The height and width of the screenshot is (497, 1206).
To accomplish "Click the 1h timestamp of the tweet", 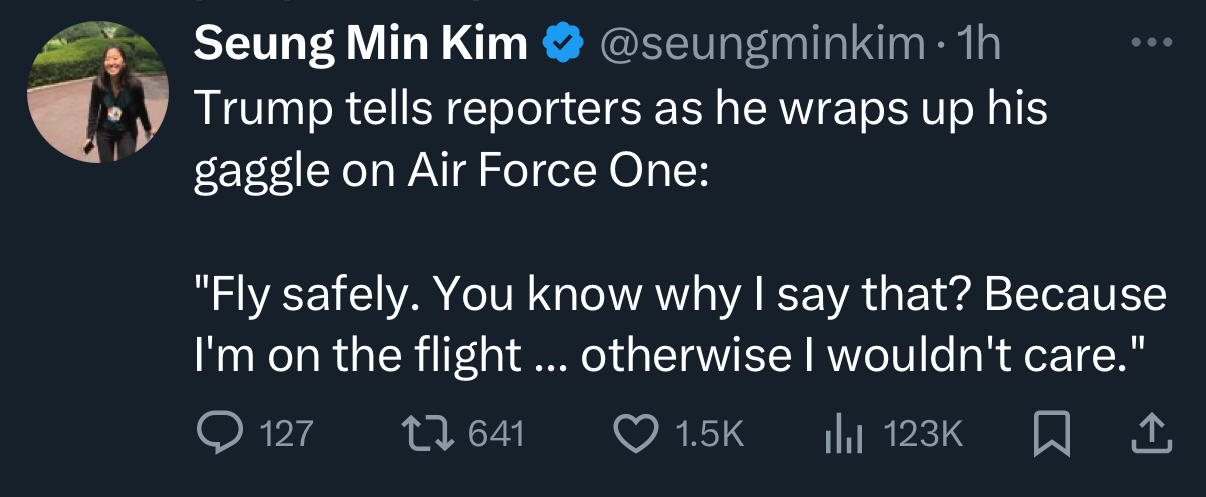I will point(978,43).
